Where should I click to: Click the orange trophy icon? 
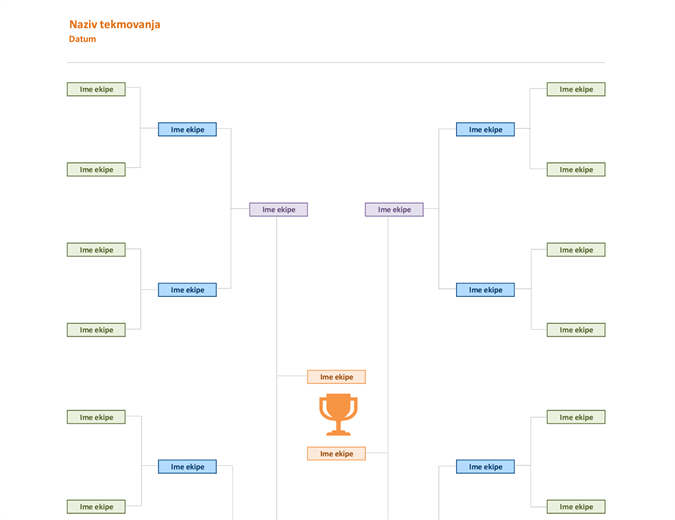pyautogui.click(x=338, y=414)
